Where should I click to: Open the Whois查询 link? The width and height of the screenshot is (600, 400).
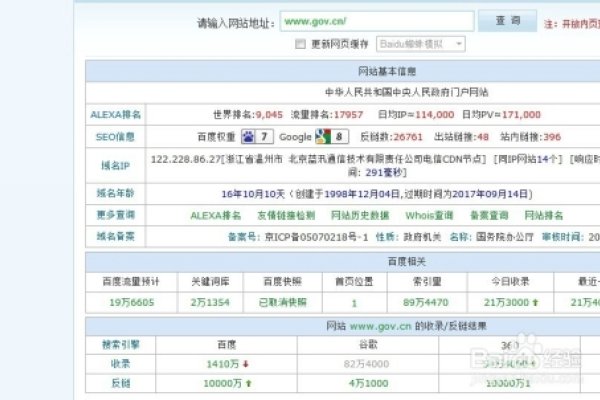429,216
